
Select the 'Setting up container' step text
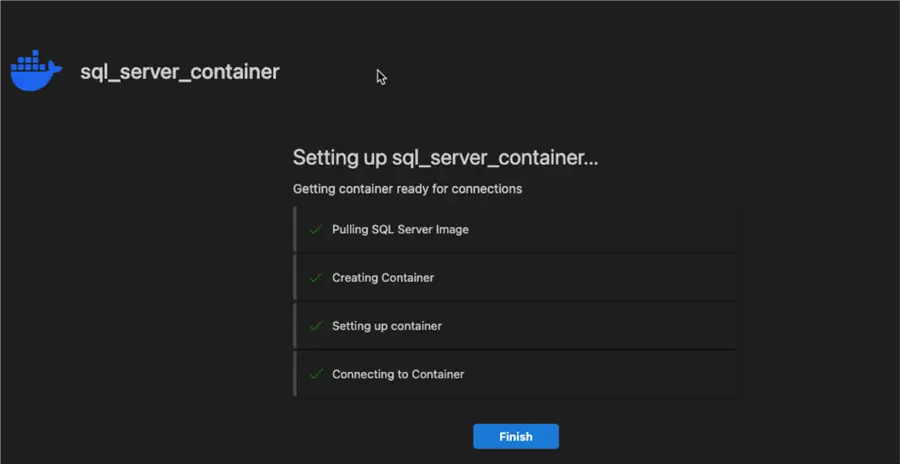click(387, 326)
